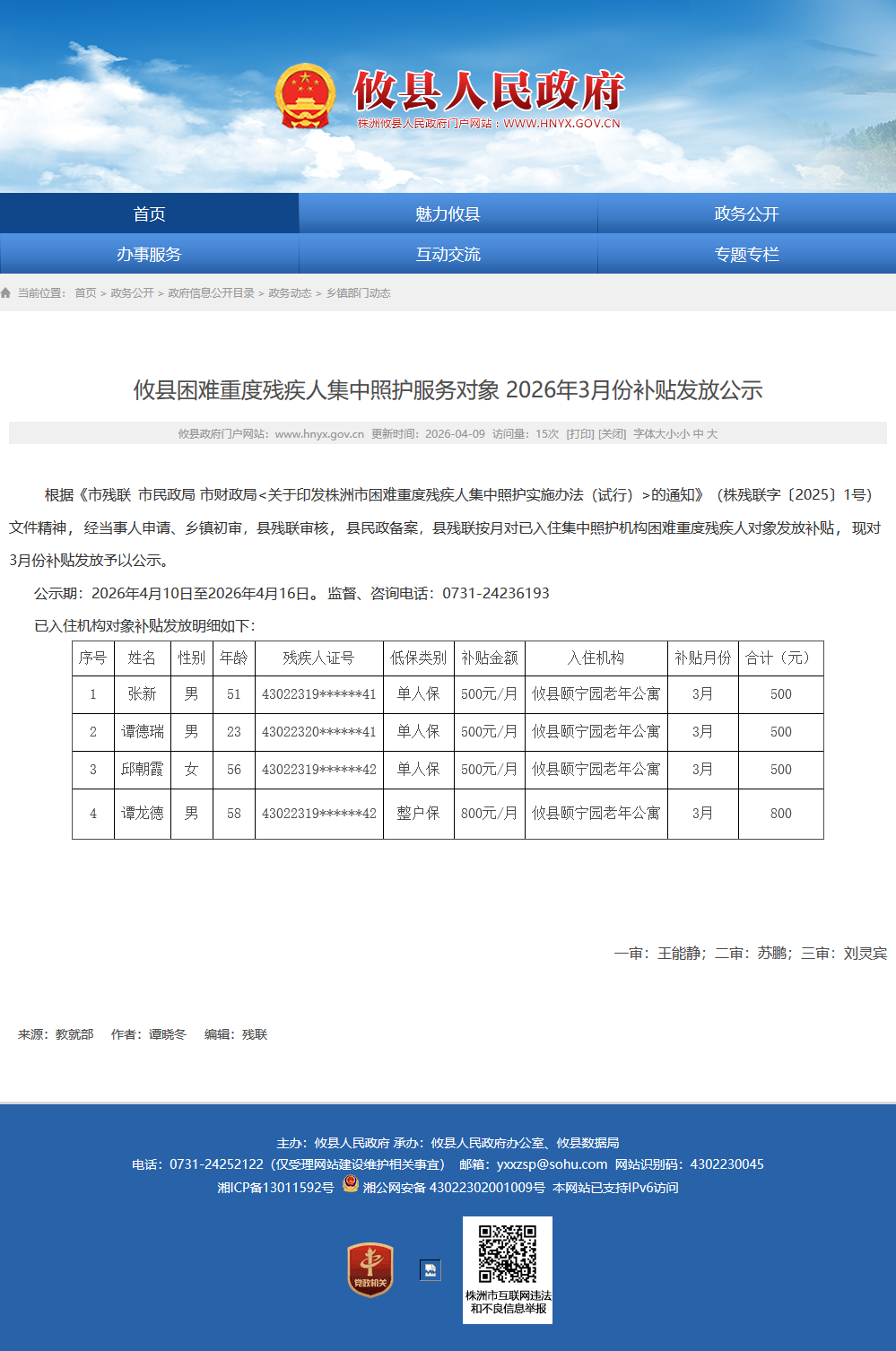The width and height of the screenshot is (896, 1351).
Task: Open the 专题专栏 menu item
Action: pyautogui.click(x=746, y=254)
